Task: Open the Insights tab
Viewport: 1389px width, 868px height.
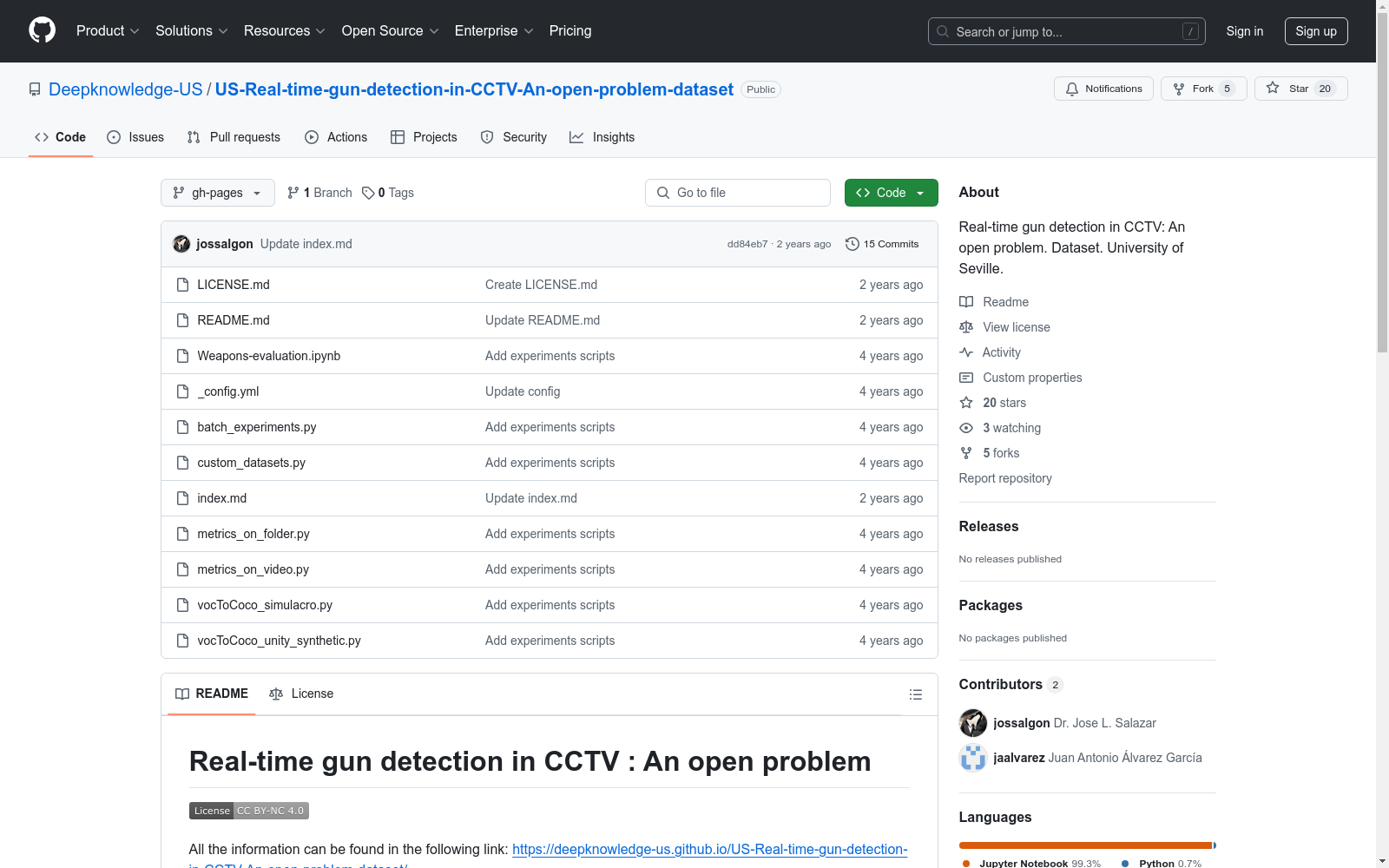Action: 602,137
